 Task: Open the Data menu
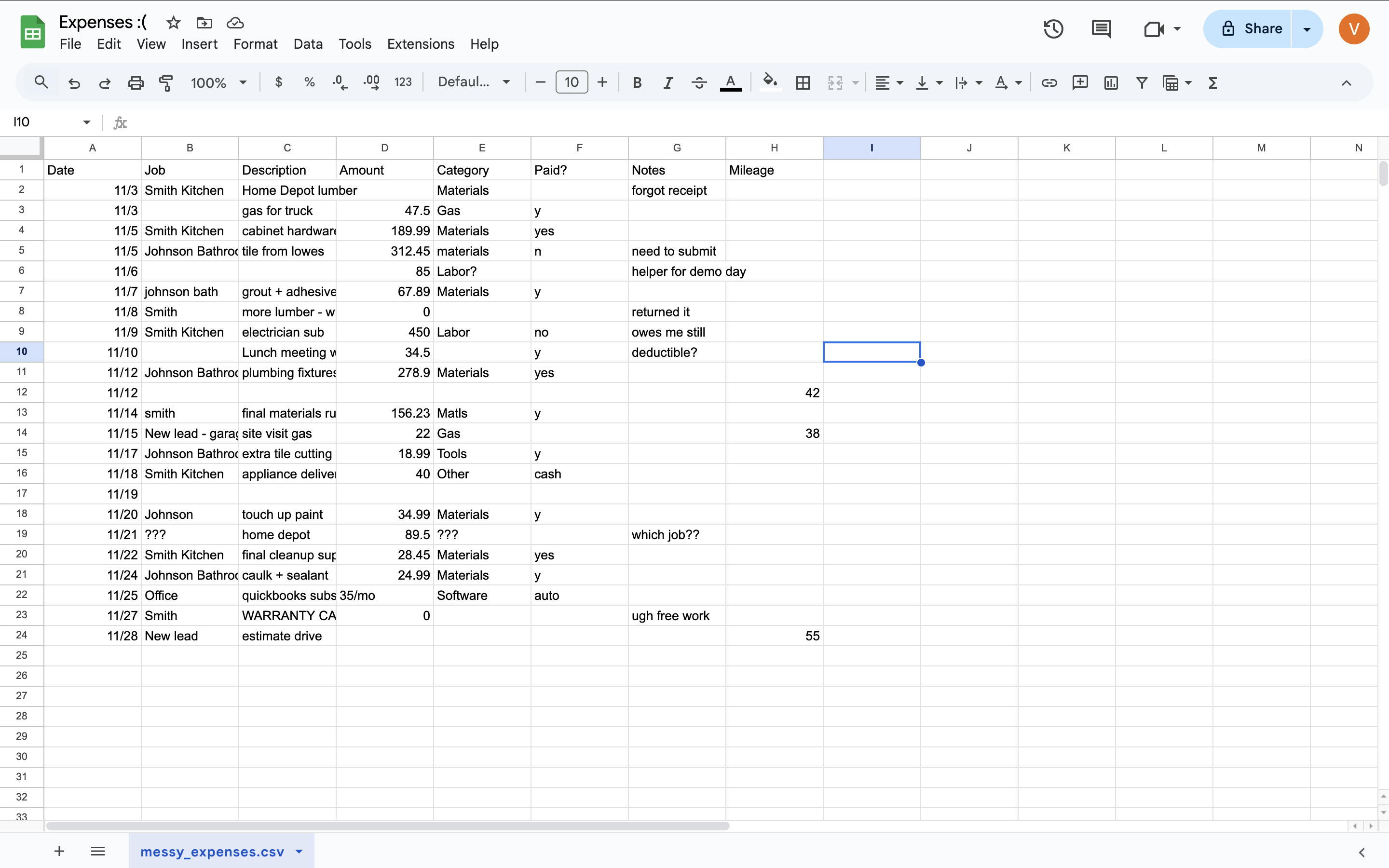[x=308, y=44]
